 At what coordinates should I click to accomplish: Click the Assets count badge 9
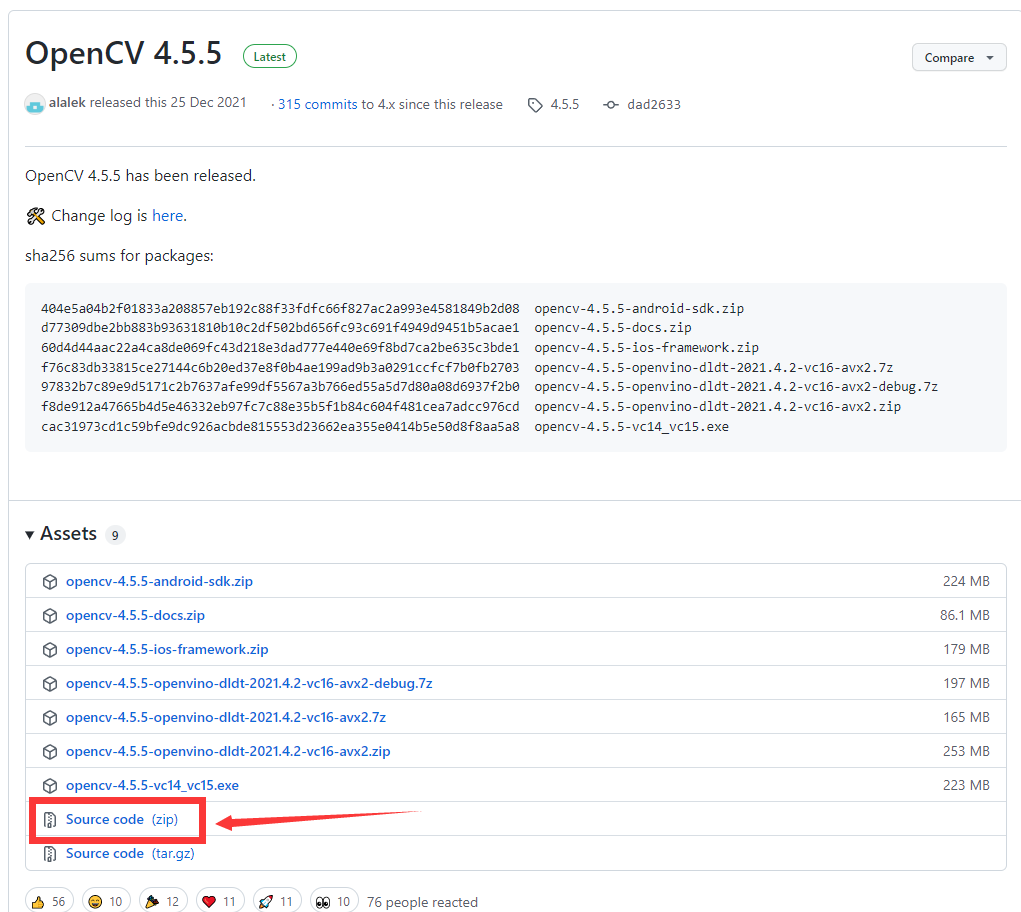click(115, 535)
